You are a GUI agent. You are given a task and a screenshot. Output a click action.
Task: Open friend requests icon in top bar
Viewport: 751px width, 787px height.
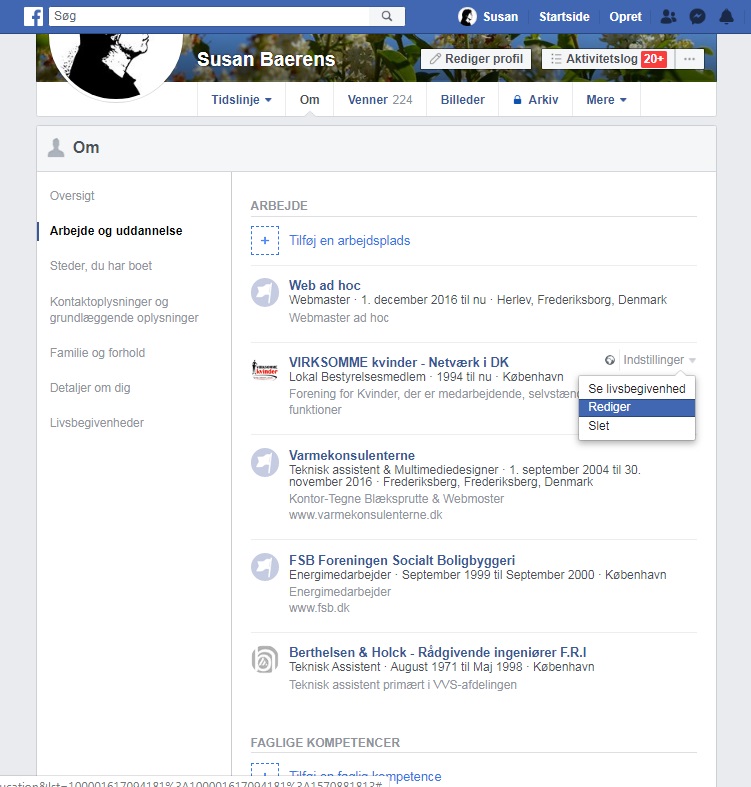tap(668, 17)
